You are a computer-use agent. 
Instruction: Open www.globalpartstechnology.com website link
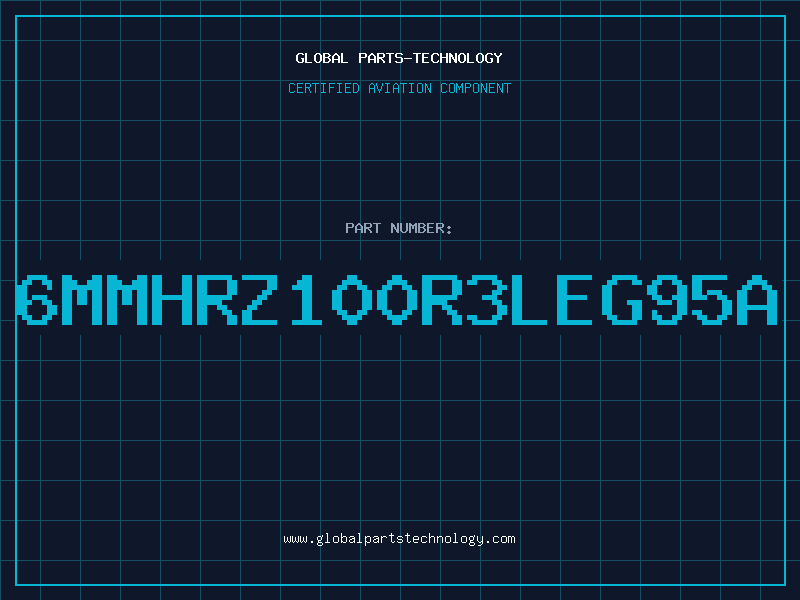point(399,539)
